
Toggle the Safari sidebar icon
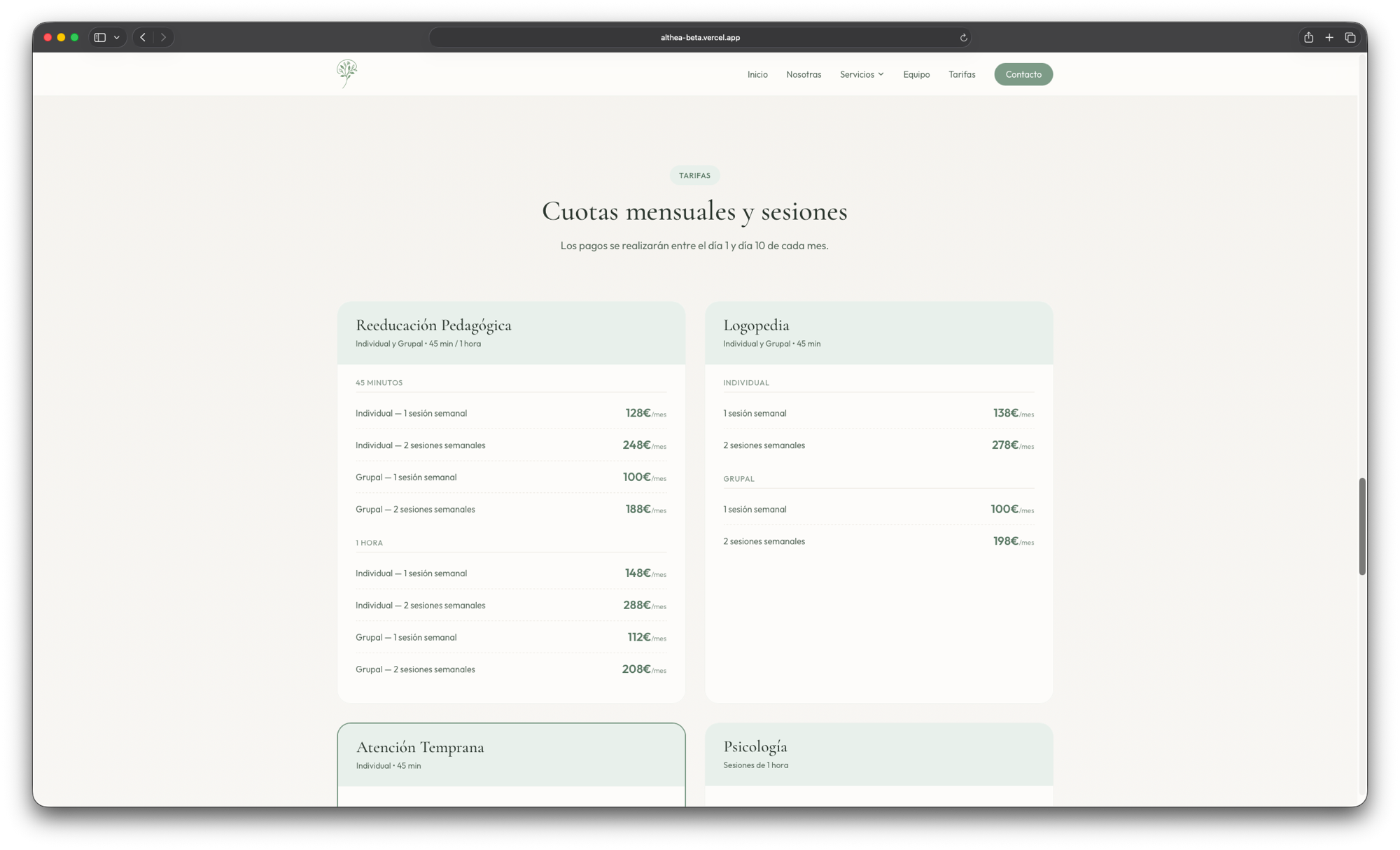click(x=100, y=37)
